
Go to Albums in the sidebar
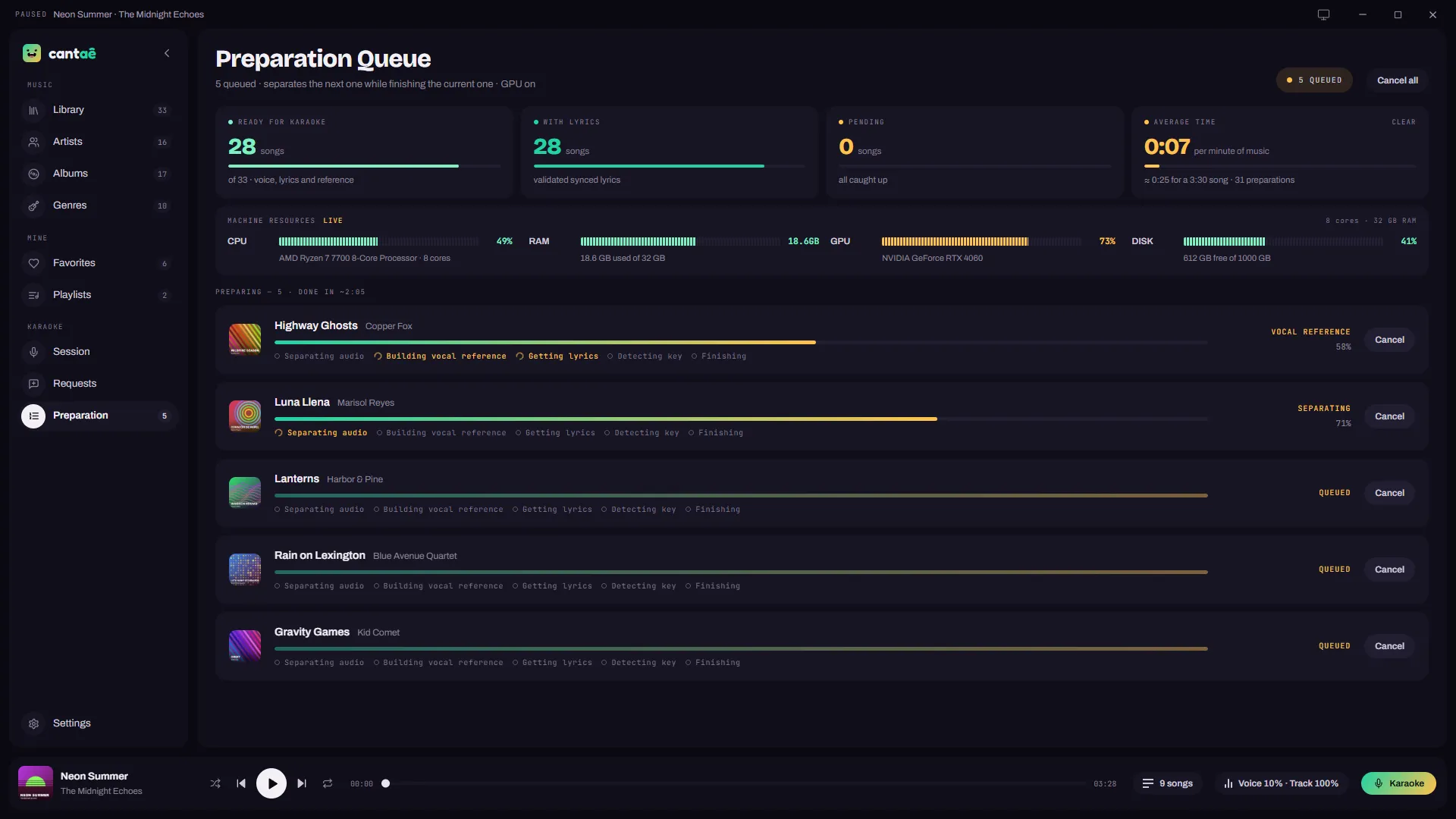(x=99, y=174)
